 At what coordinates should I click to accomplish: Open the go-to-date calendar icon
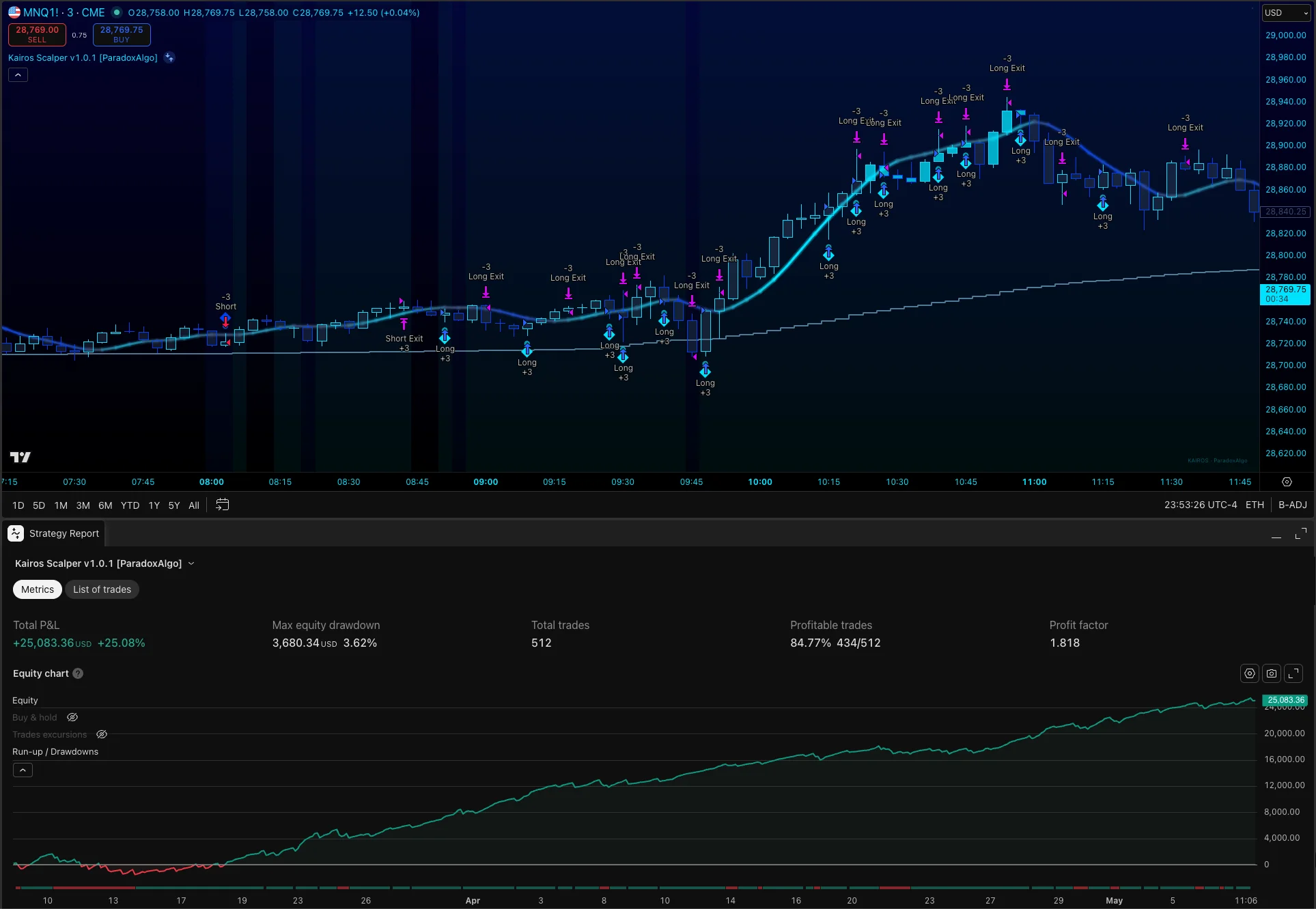coord(222,505)
